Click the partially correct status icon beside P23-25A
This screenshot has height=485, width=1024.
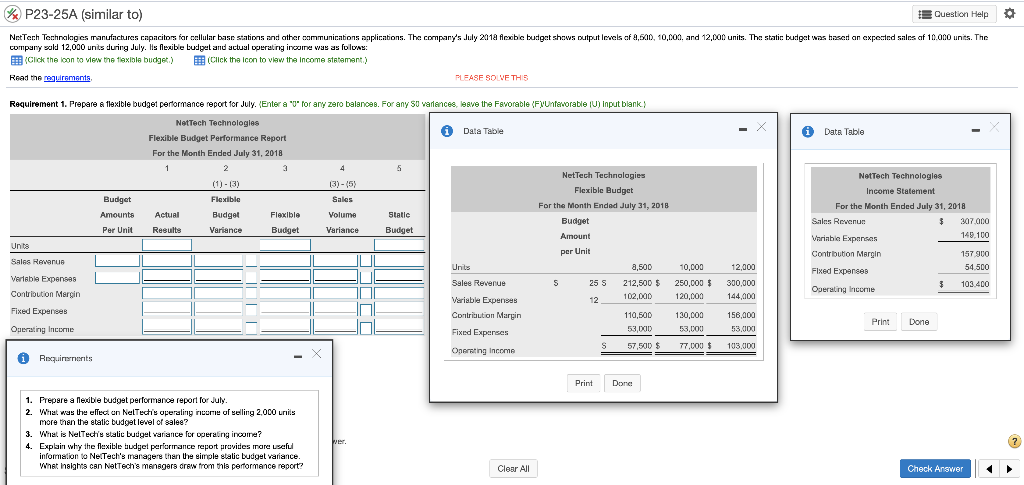(12, 14)
